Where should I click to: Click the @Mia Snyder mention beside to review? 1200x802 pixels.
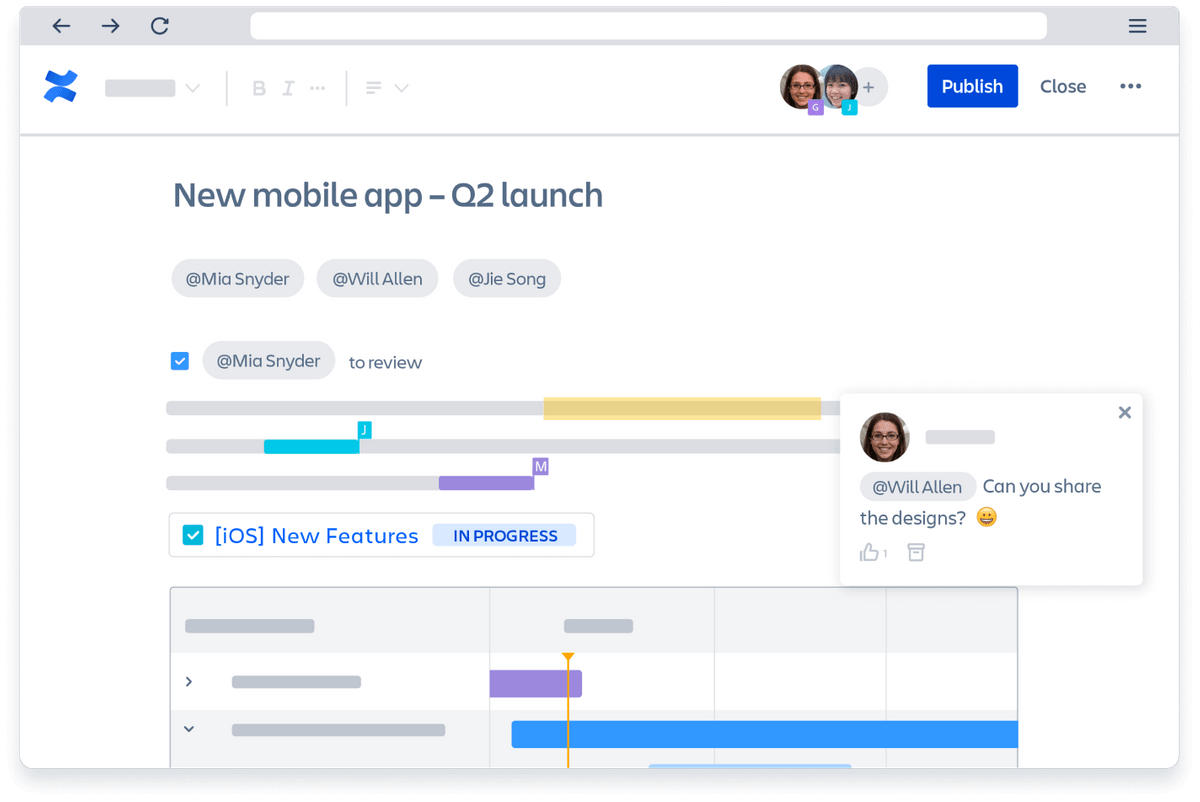(269, 361)
